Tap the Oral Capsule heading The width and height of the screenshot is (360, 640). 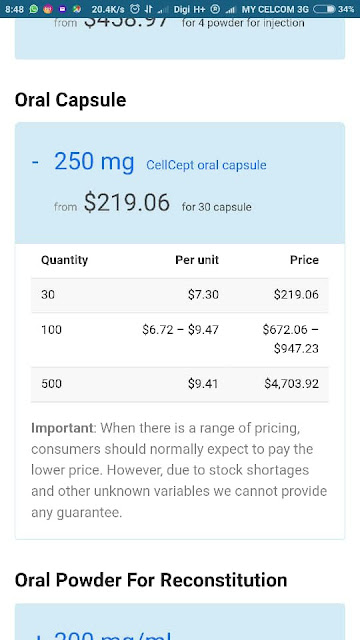point(70,100)
